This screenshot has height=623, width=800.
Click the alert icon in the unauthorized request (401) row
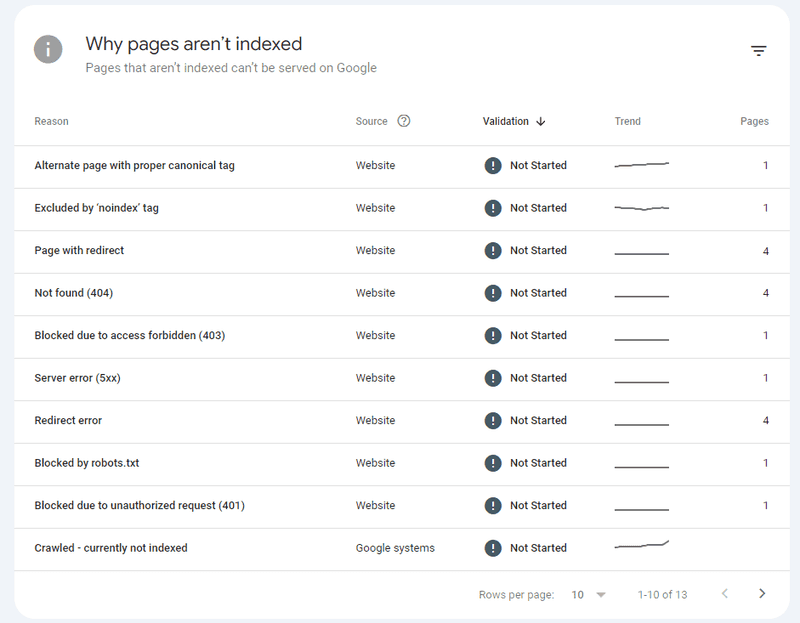[493, 505]
